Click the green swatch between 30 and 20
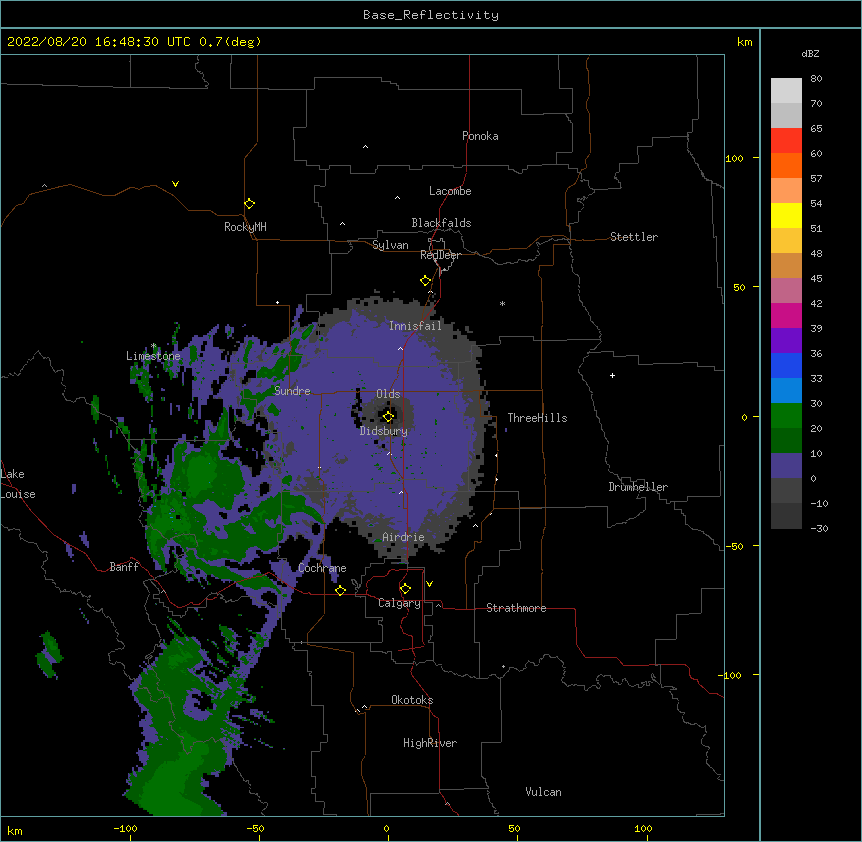 [786, 416]
